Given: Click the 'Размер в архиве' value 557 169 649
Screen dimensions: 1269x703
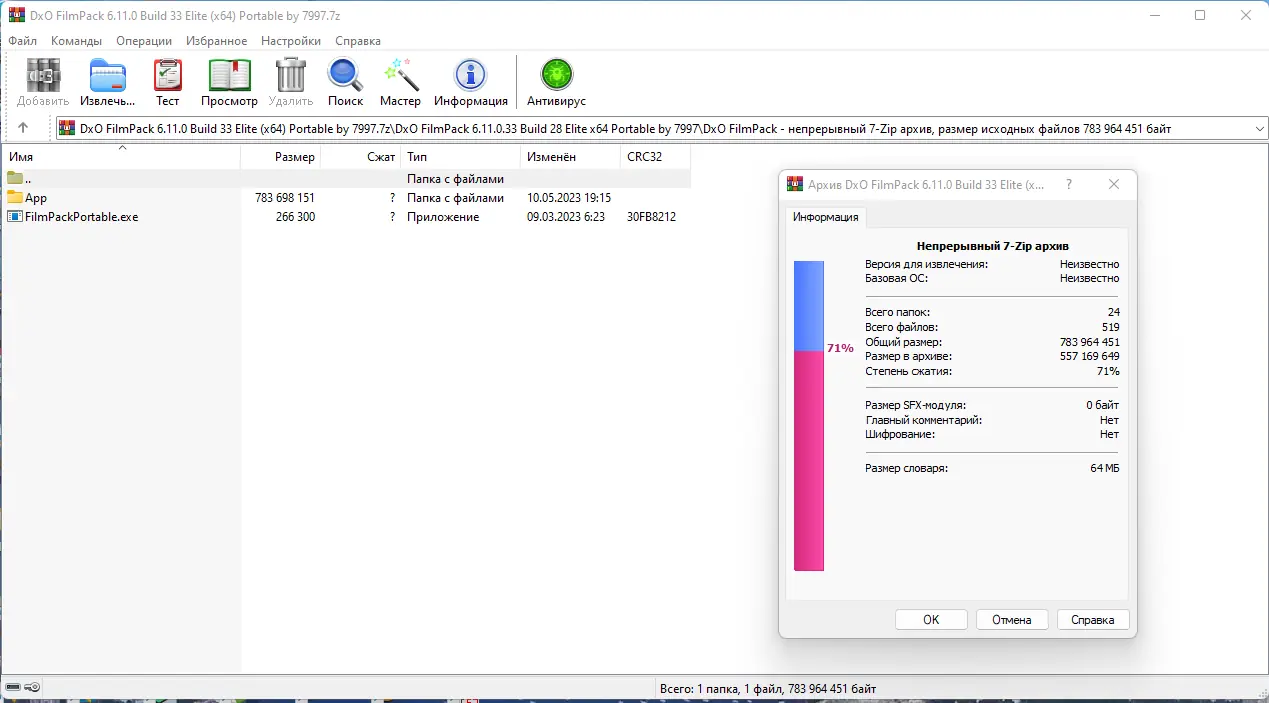Looking at the screenshot, I should [x=1090, y=356].
